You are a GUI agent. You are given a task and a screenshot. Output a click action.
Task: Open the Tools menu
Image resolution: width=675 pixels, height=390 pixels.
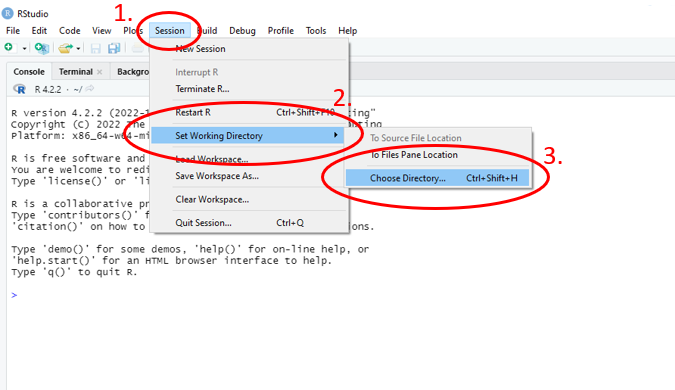(316, 31)
